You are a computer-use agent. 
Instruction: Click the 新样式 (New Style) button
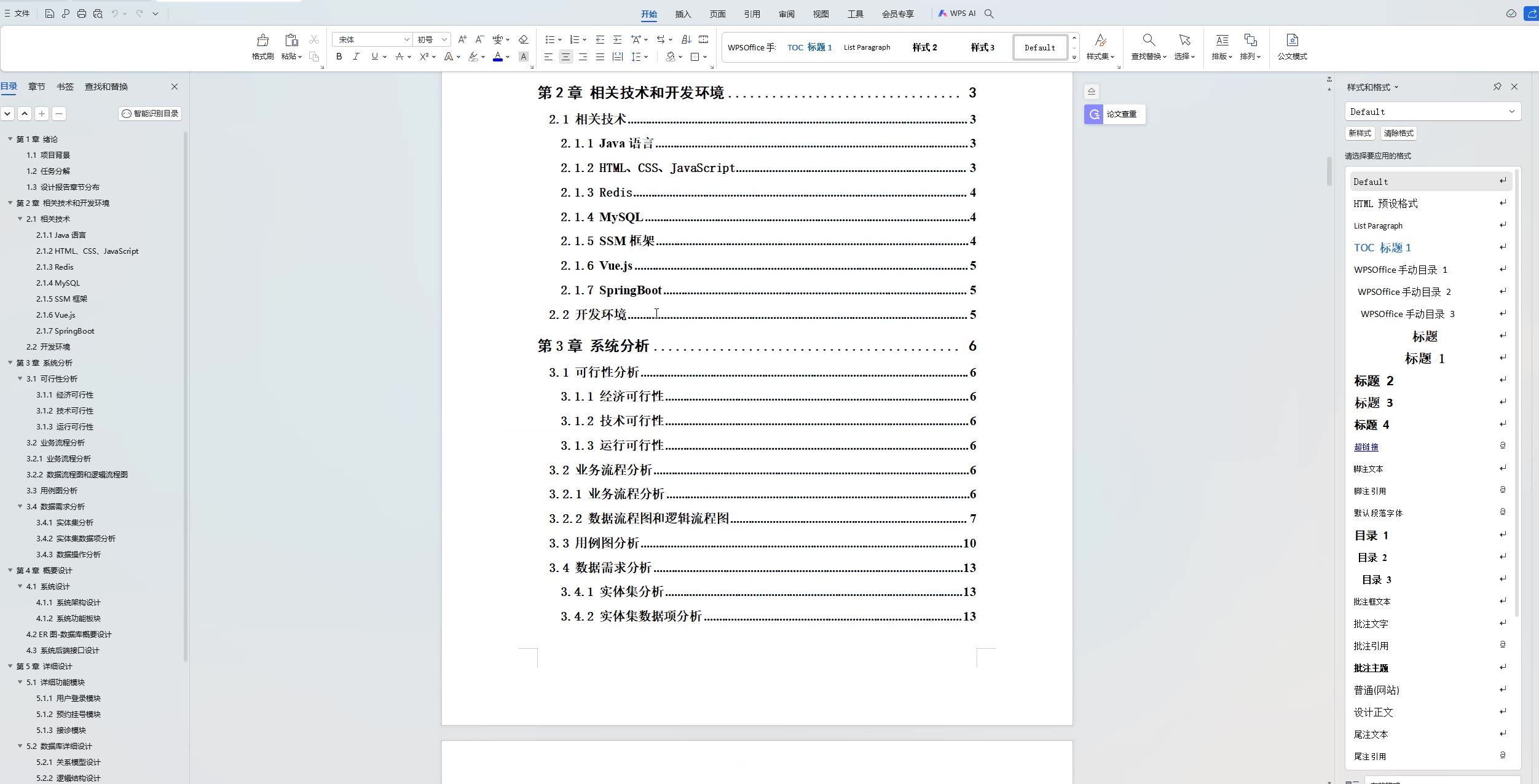pos(1360,133)
